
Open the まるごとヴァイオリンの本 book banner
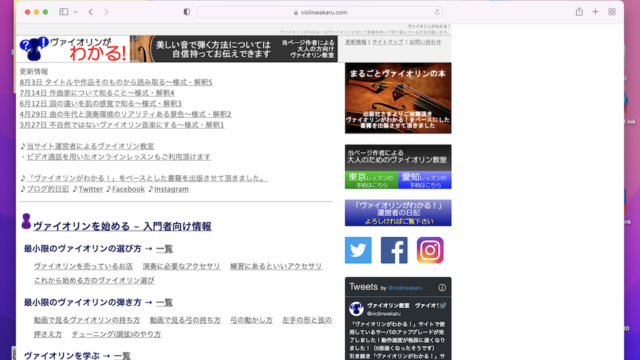[x=398, y=98]
